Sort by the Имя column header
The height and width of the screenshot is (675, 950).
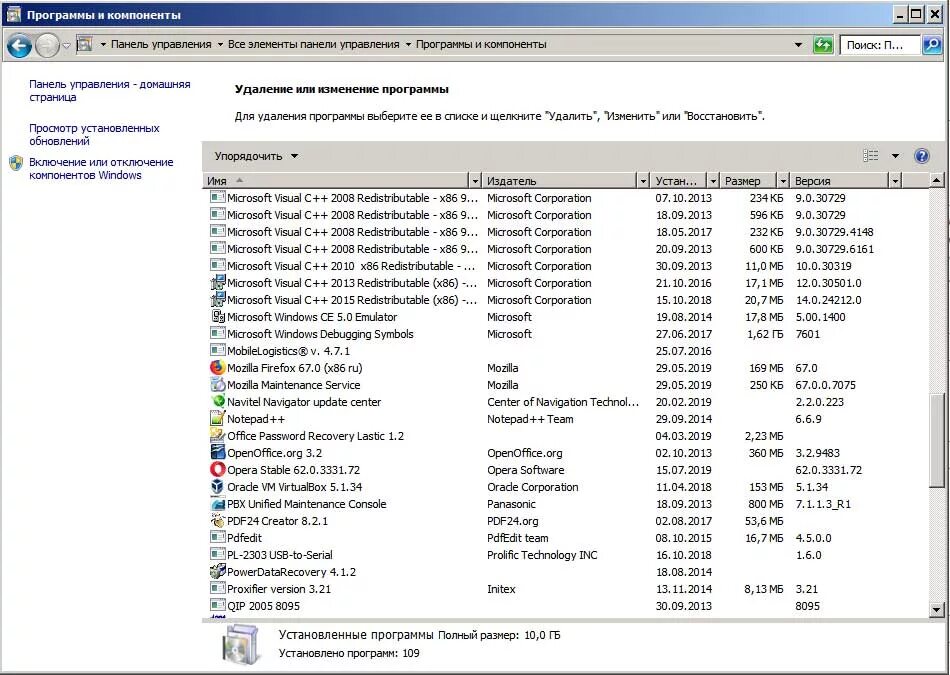point(336,181)
